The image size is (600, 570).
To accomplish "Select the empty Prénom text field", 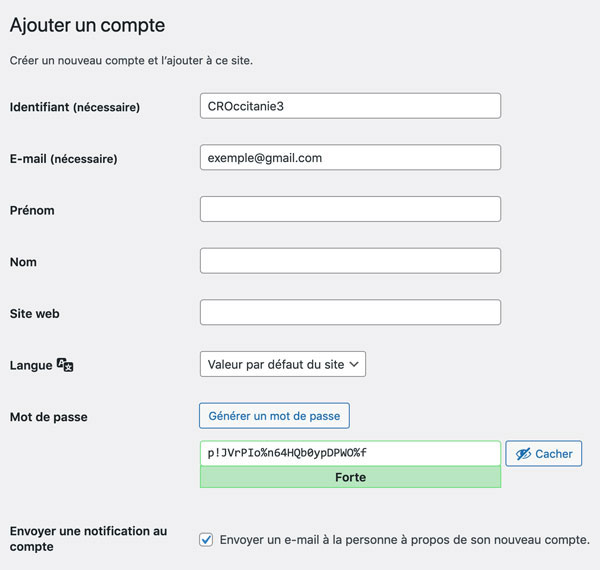I will point(350,209).
